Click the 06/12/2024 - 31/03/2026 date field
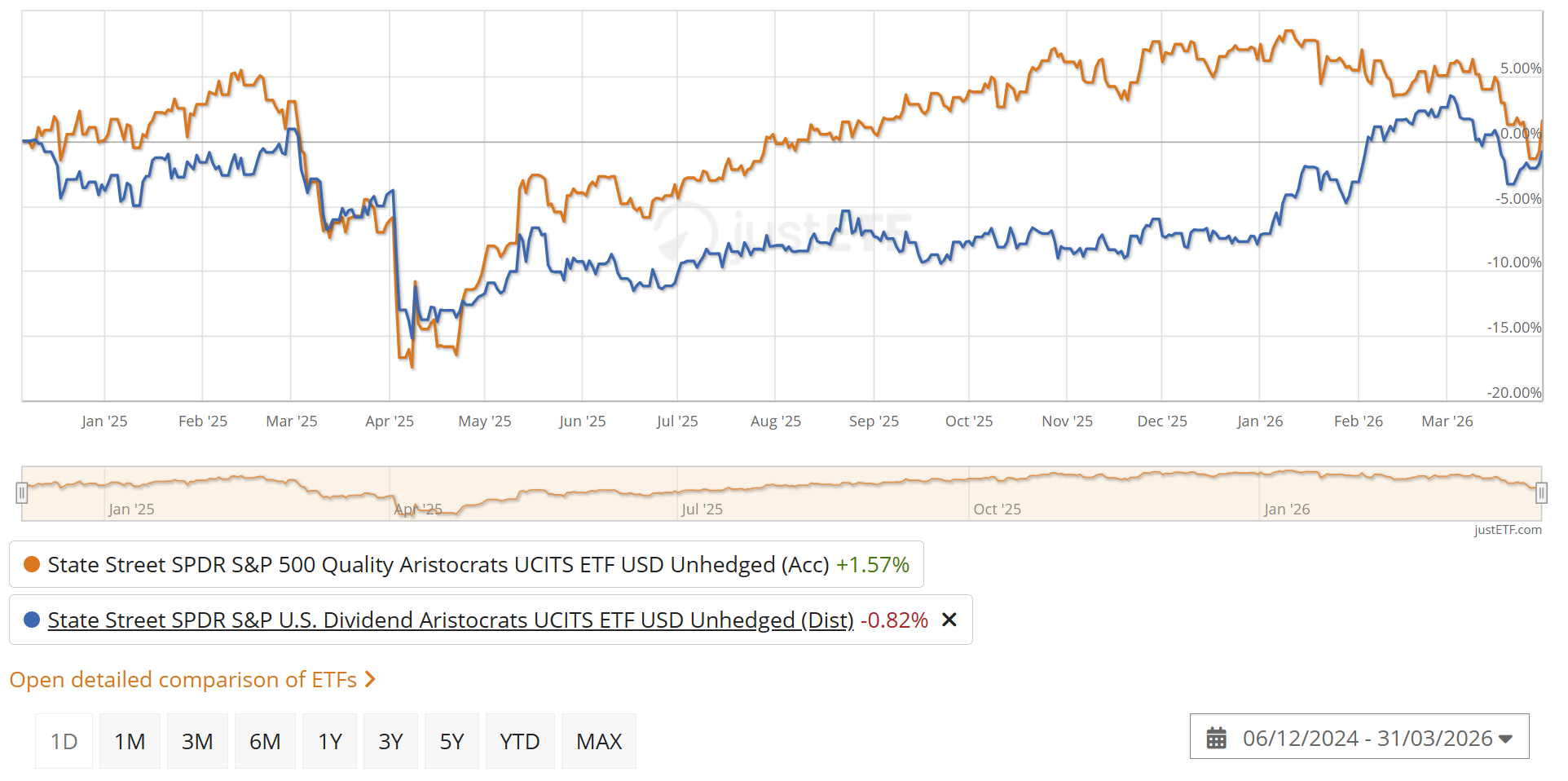Image resolution: width=1568 pixels, height=781 pixels. (x=1359, y=737)
